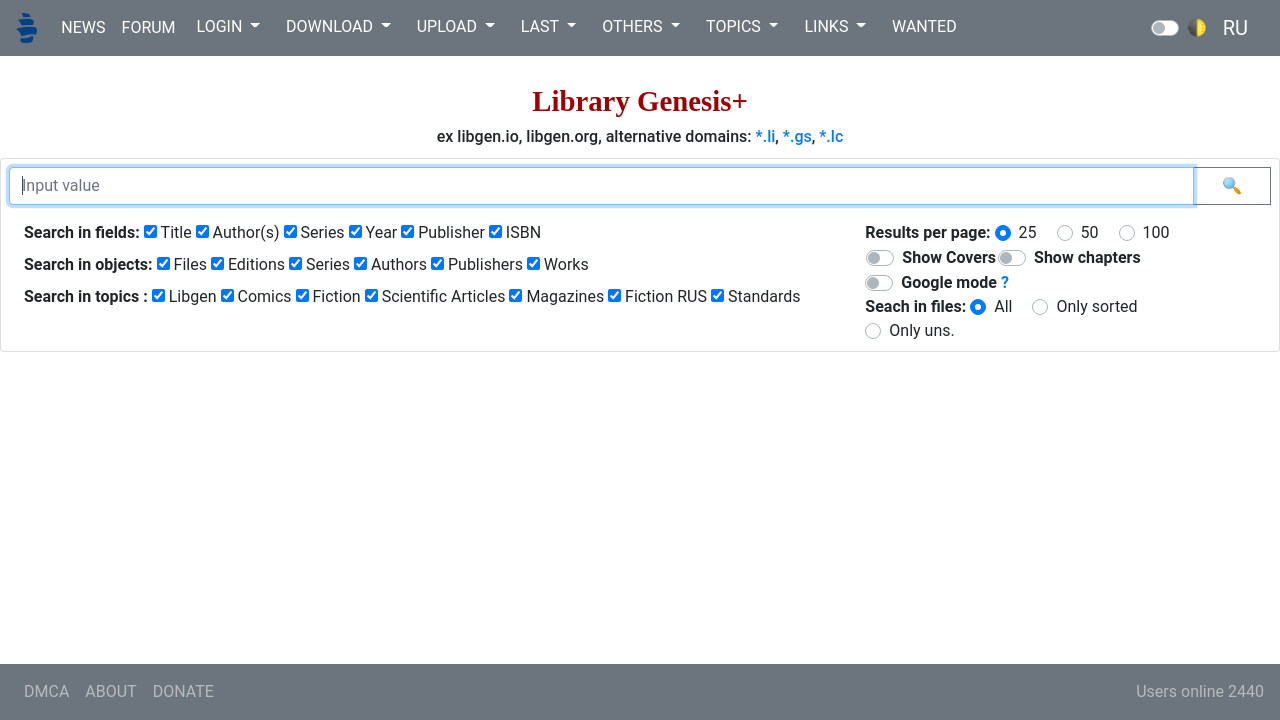The image size is (1280, 720).
Task: Uncheck the Standards topic checkbox
Action: (x=717, y=296)
